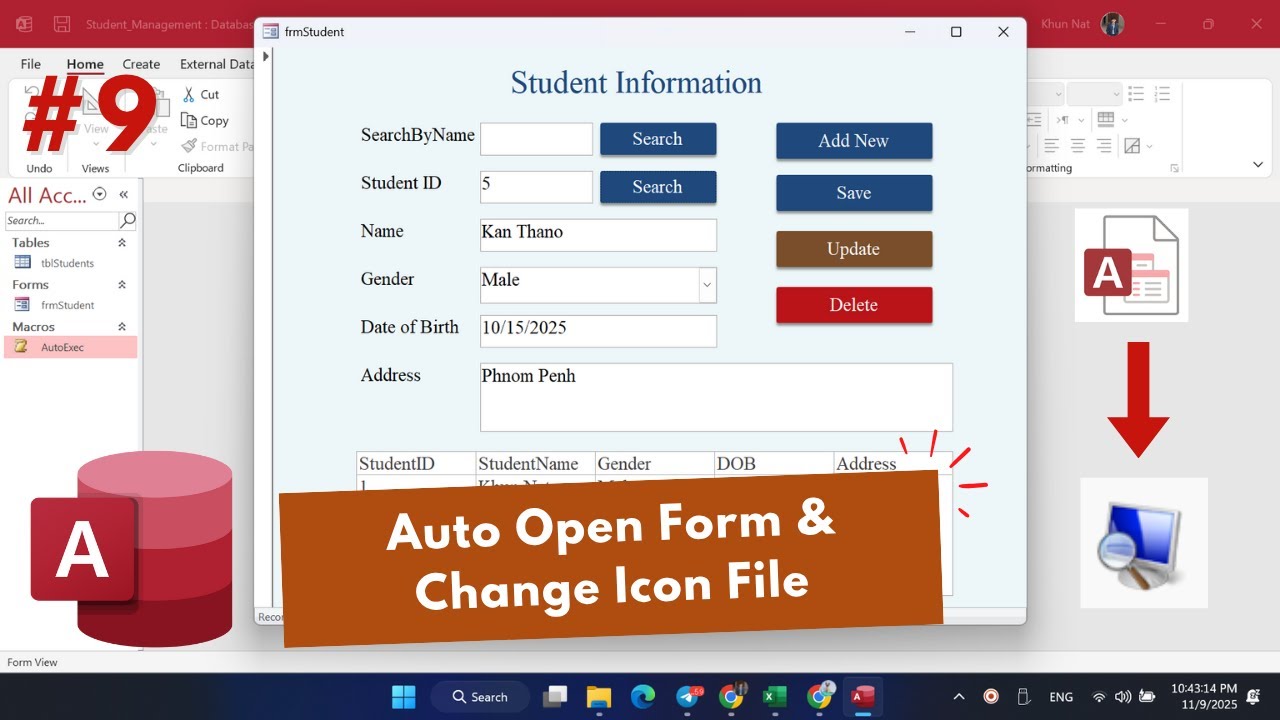Click the navigation pane search magnifier icon

(128, 220)
